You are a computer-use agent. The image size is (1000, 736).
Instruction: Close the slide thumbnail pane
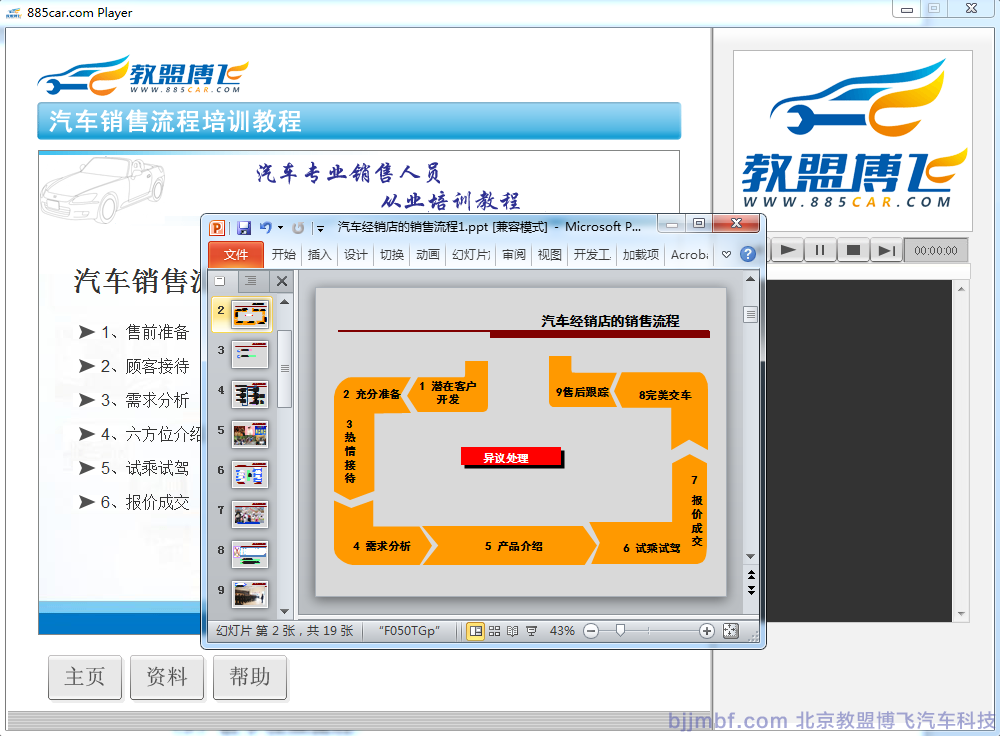coord(282,282)
